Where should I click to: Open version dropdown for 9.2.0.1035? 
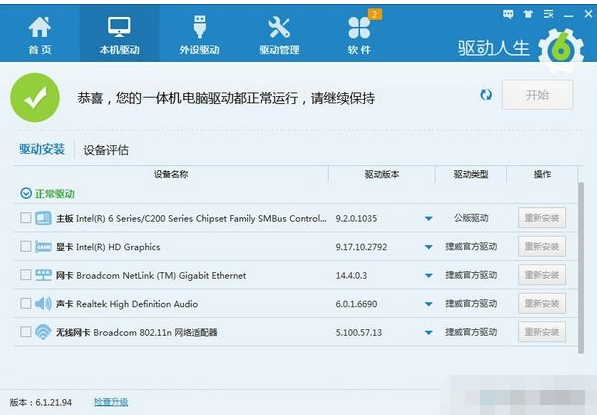(x=429, y=219)
